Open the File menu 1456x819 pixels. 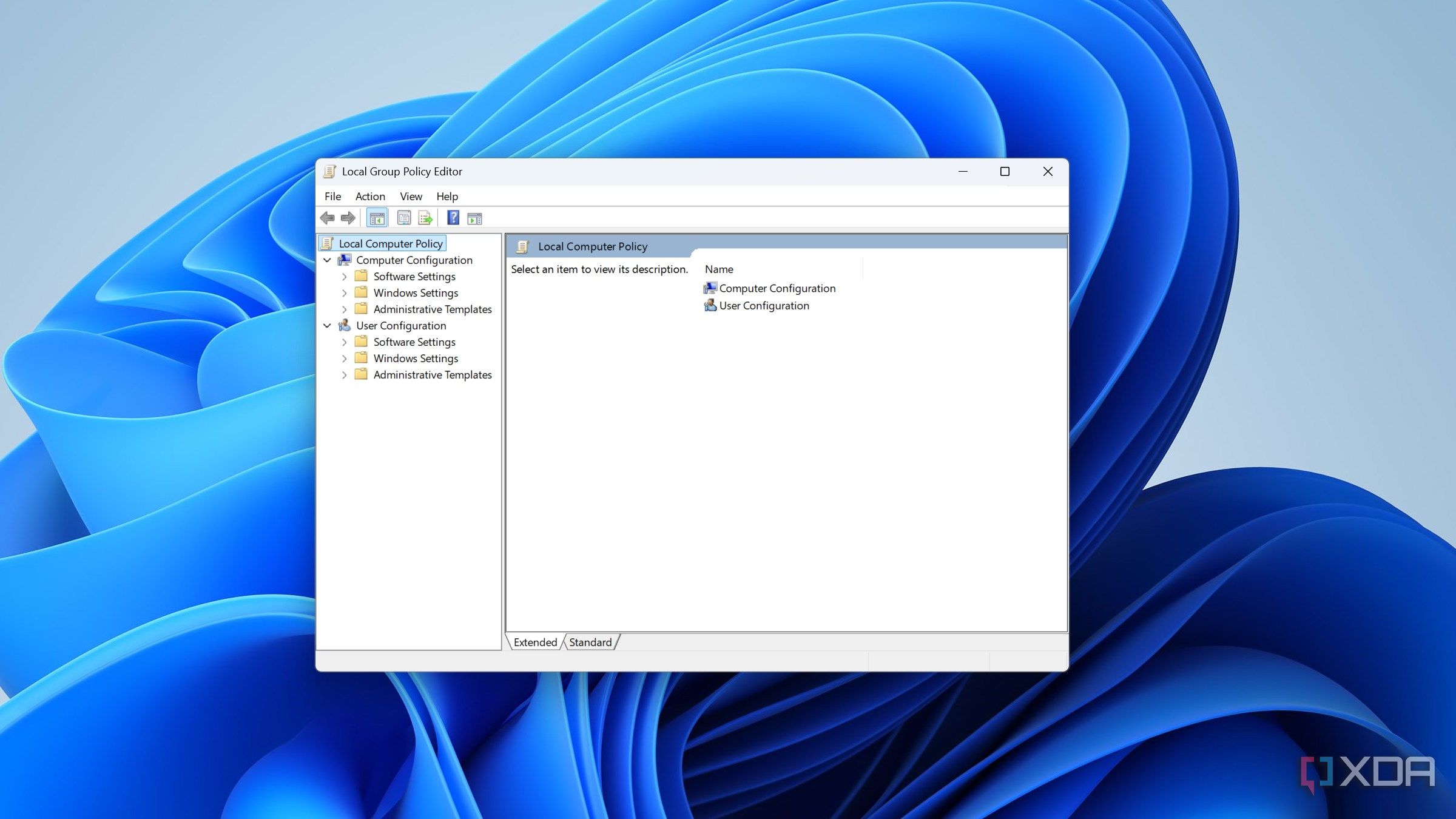point(332,197)
